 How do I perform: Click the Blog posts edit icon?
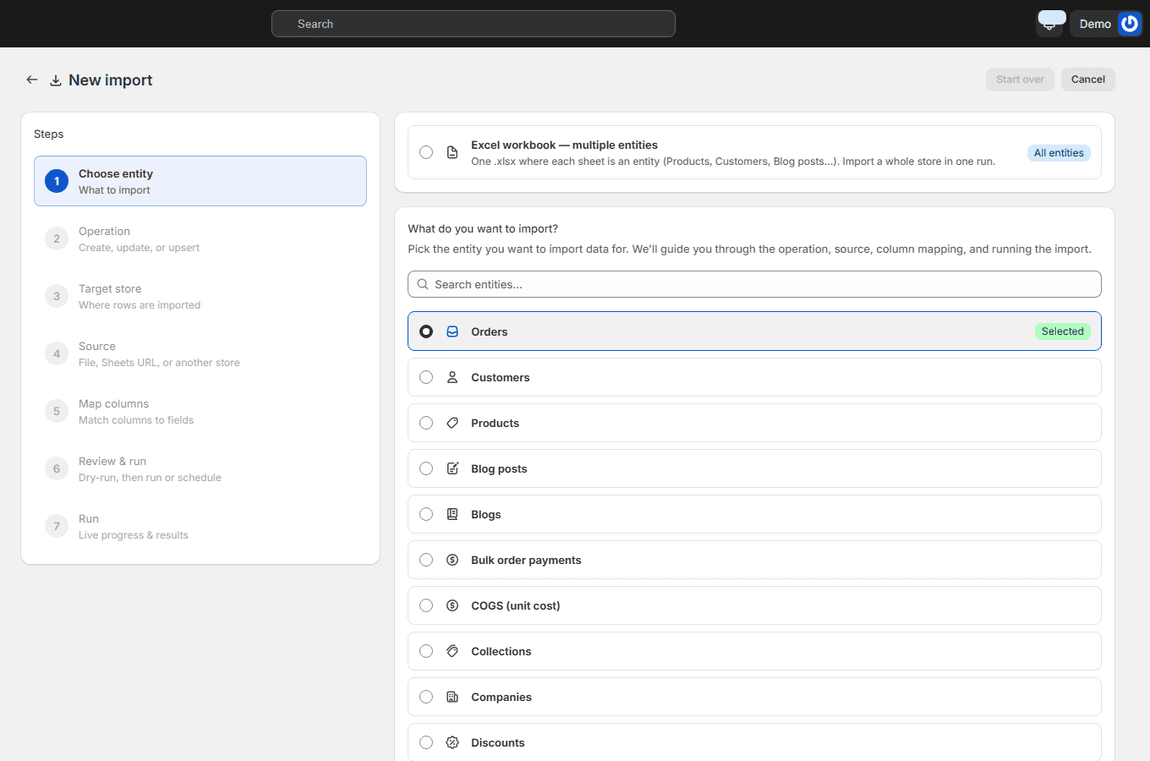453,468
